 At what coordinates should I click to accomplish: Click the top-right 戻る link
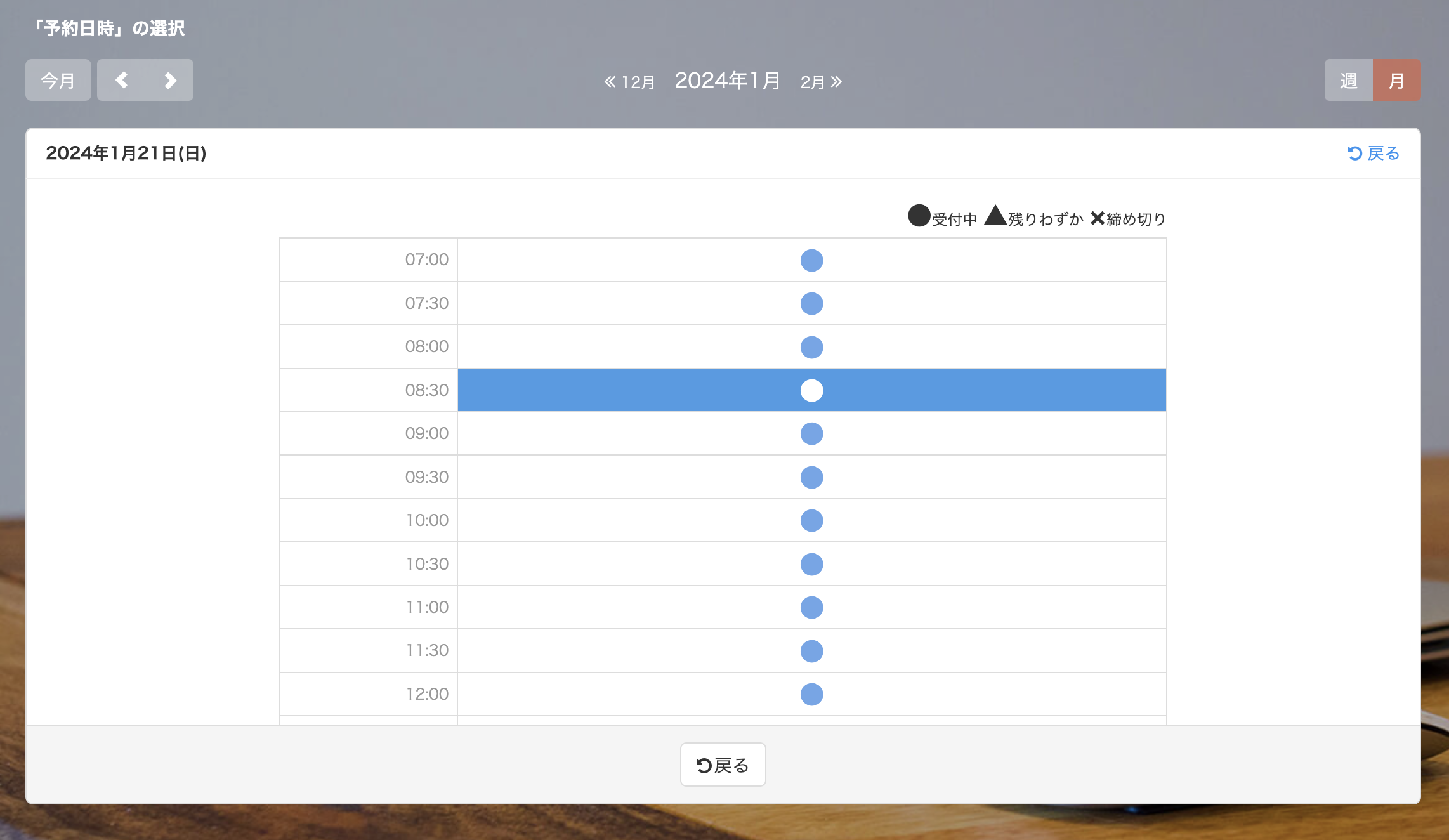[1374, 153]
